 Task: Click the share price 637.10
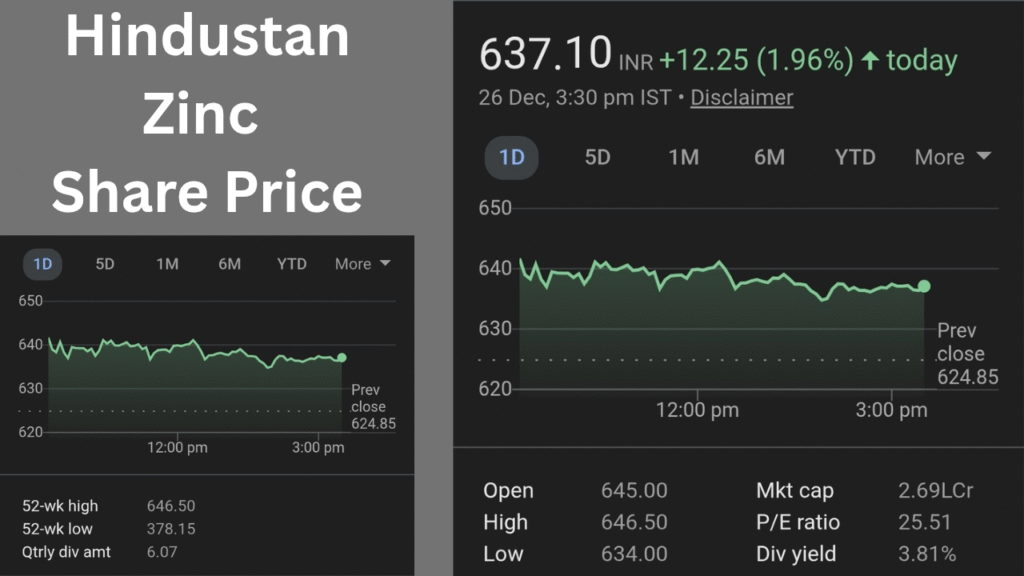(x=547, y=55)
